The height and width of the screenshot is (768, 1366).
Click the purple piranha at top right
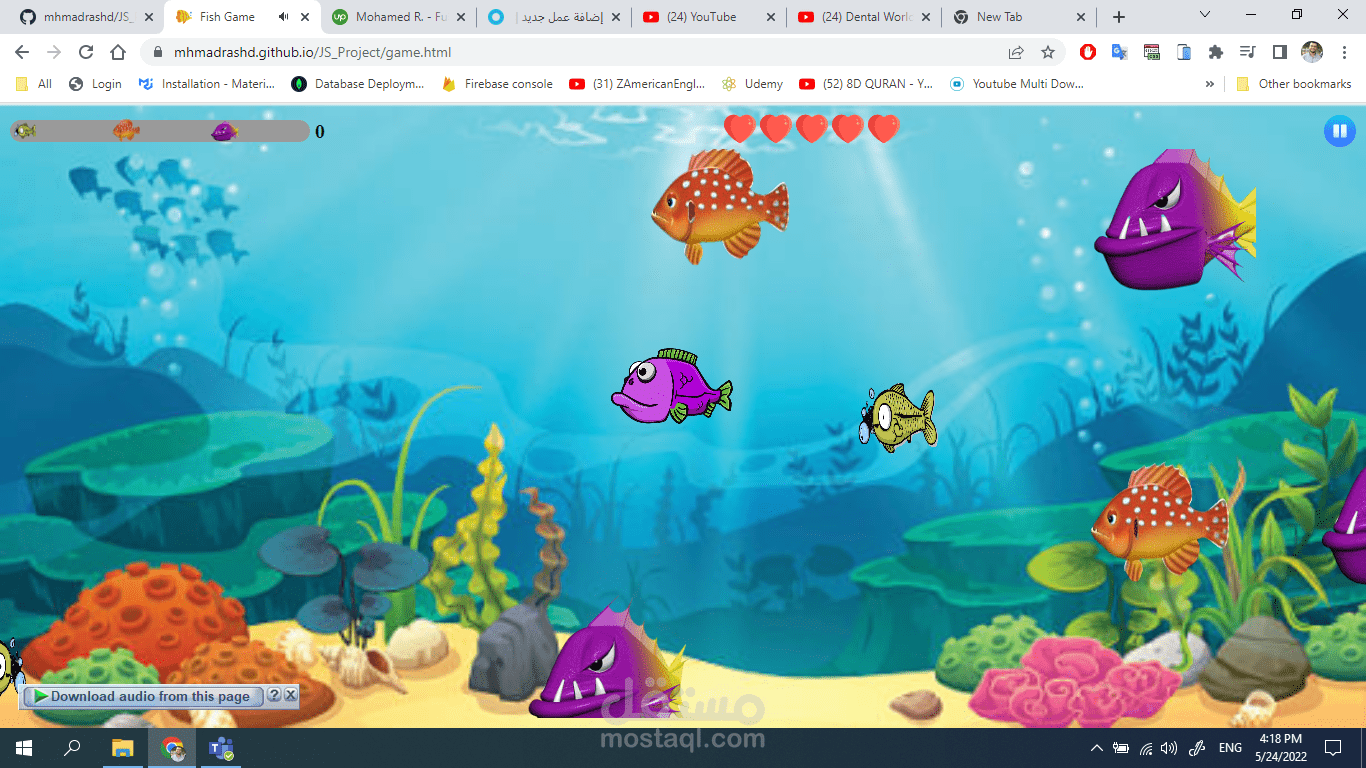click(x=1175, y=220)
